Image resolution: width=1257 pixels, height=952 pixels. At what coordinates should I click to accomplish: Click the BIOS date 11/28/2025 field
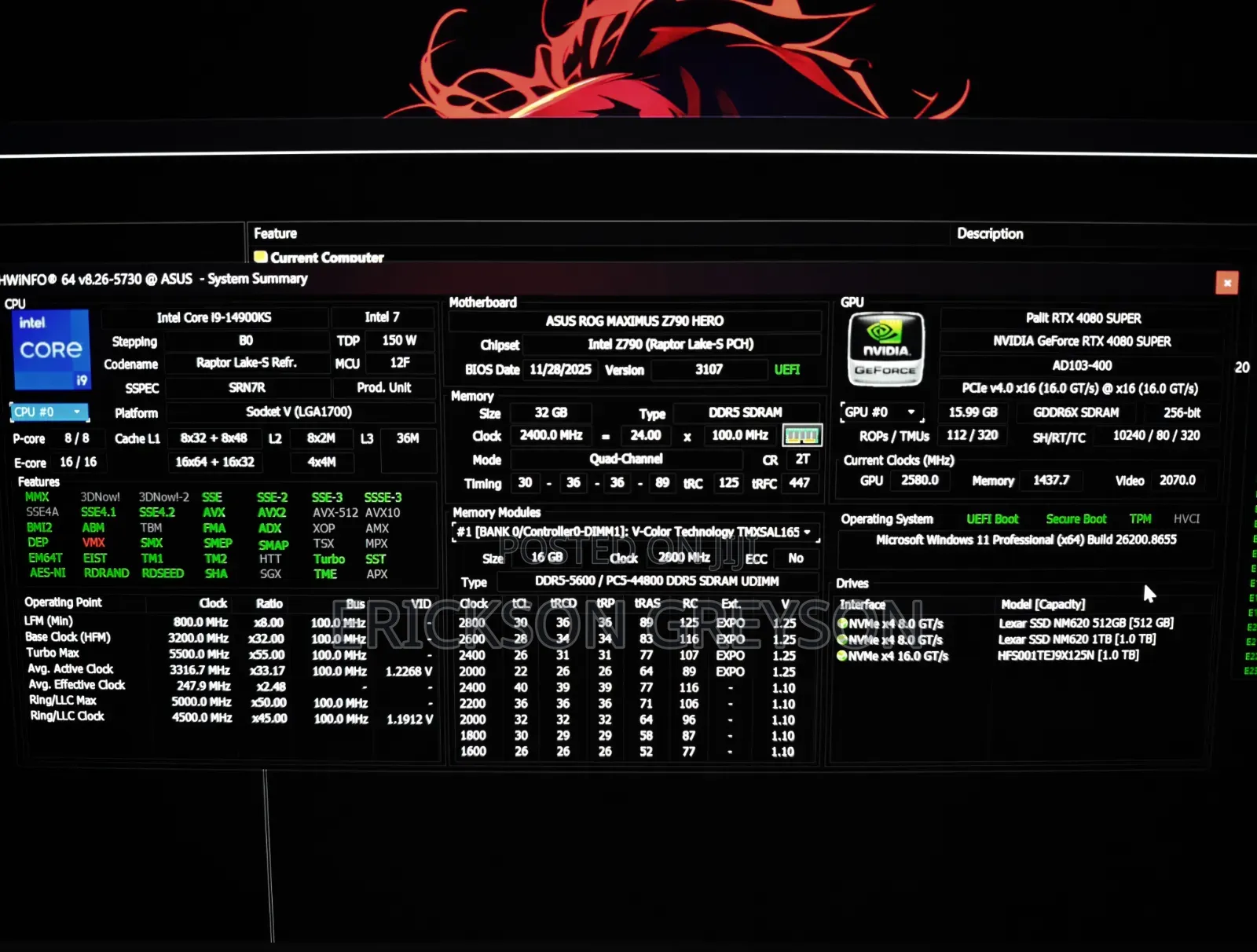[x=560, y=369]
